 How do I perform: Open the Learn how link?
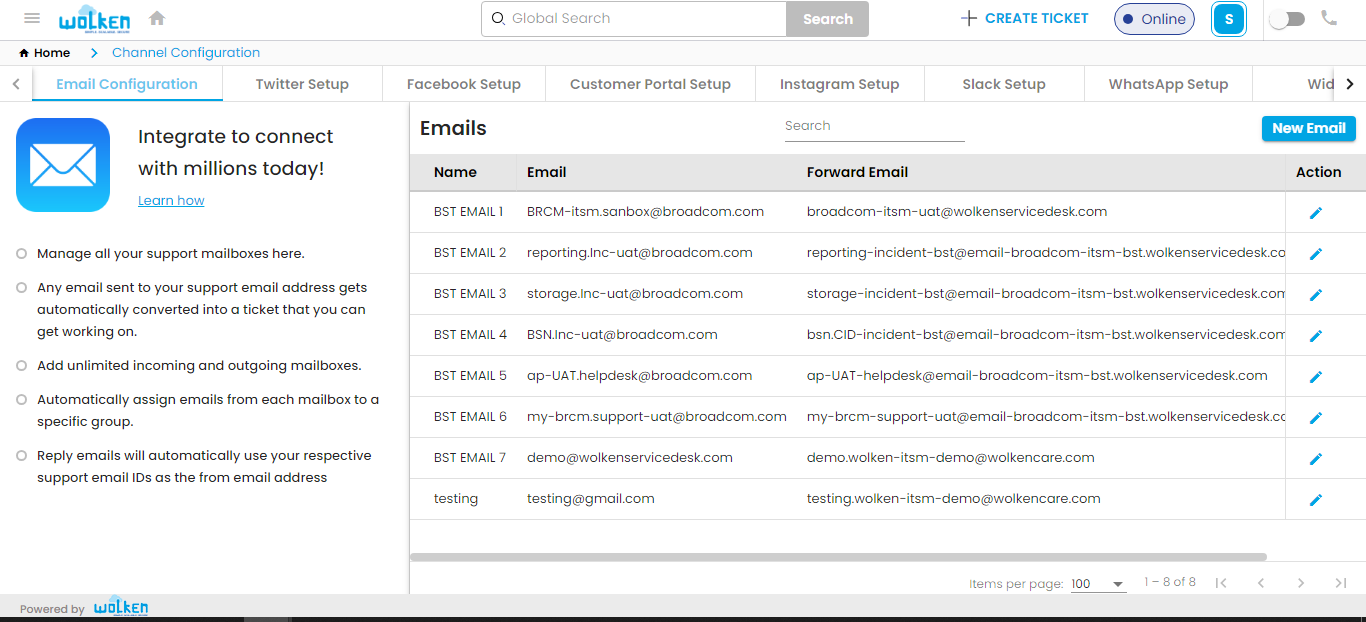click(171, 200)
